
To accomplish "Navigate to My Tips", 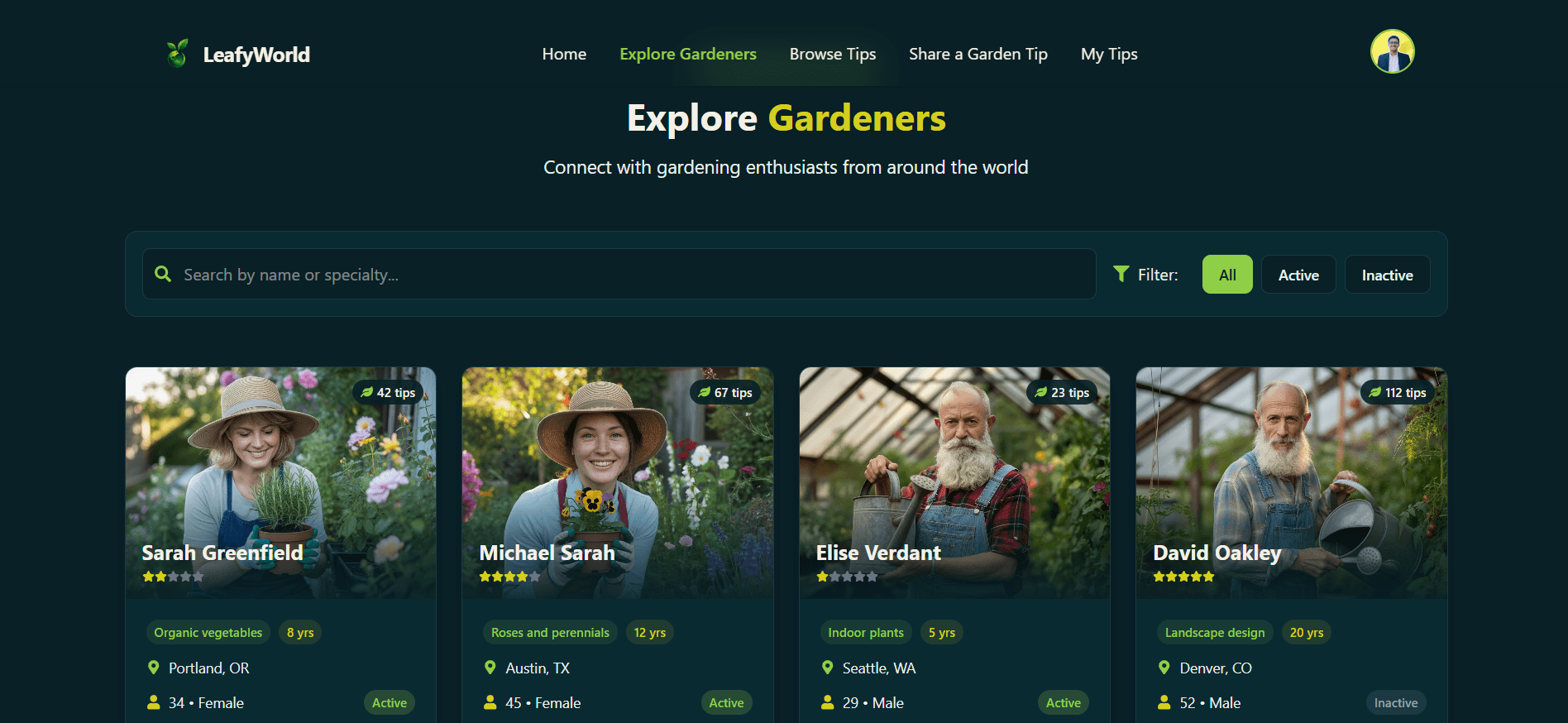I will (1108, 55).
